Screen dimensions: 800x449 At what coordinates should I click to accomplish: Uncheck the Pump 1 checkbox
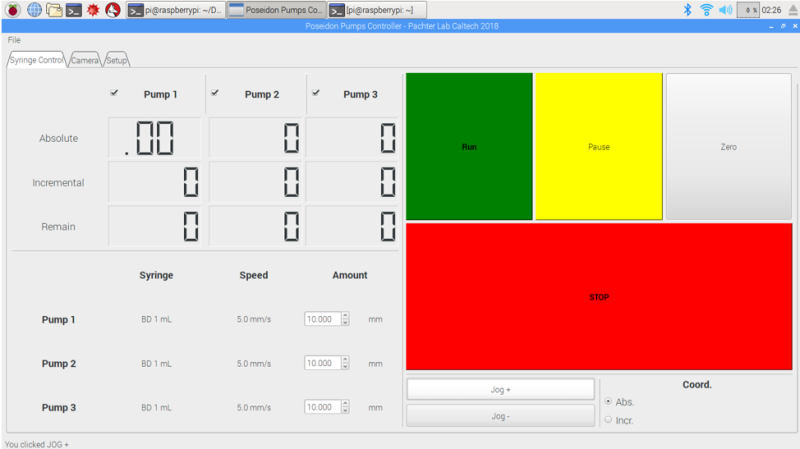tap(114, 93)
